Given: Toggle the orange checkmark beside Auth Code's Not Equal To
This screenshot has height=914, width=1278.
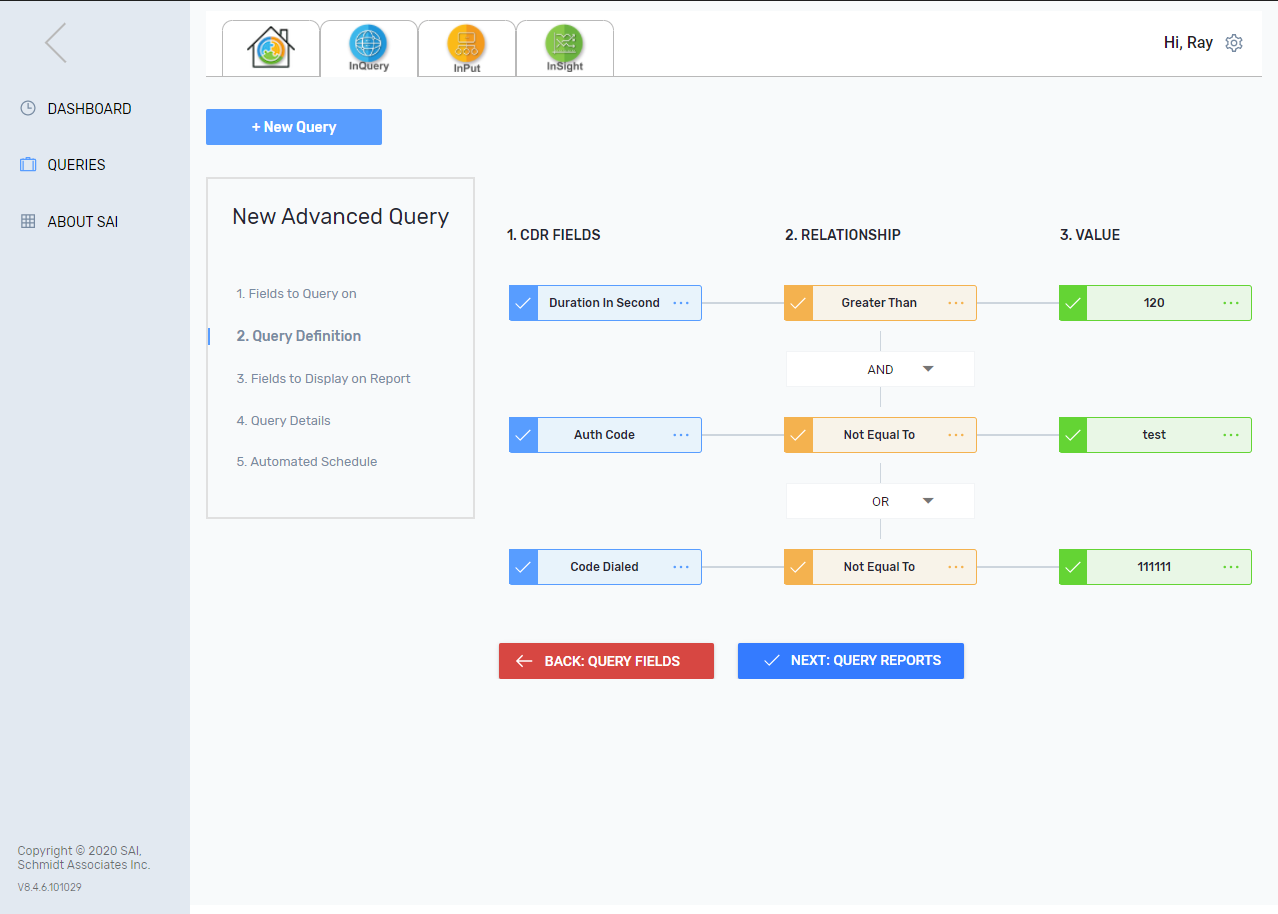Looking at the screenshot, I should pyautogui.click(x=798, y=435).
